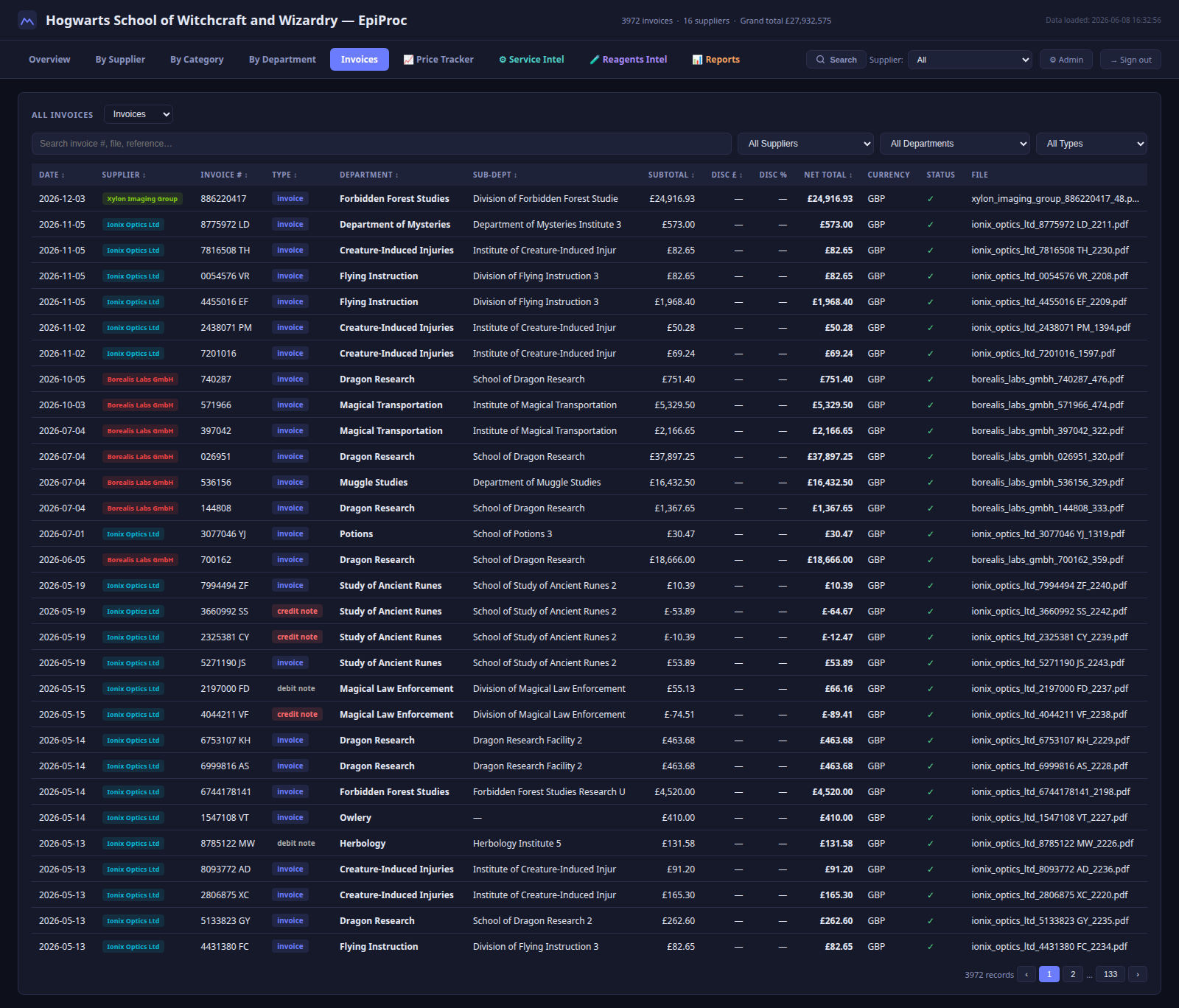
Task: Click the pencil icon on Reagents Intel
Action: click(595, 60)
